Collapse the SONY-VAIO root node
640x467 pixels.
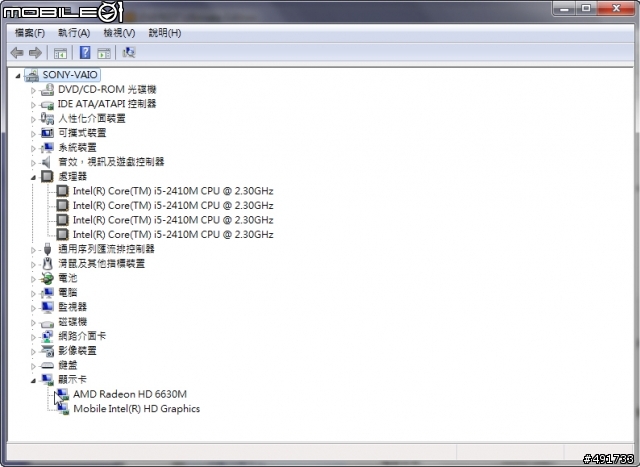tap(18, 76)
